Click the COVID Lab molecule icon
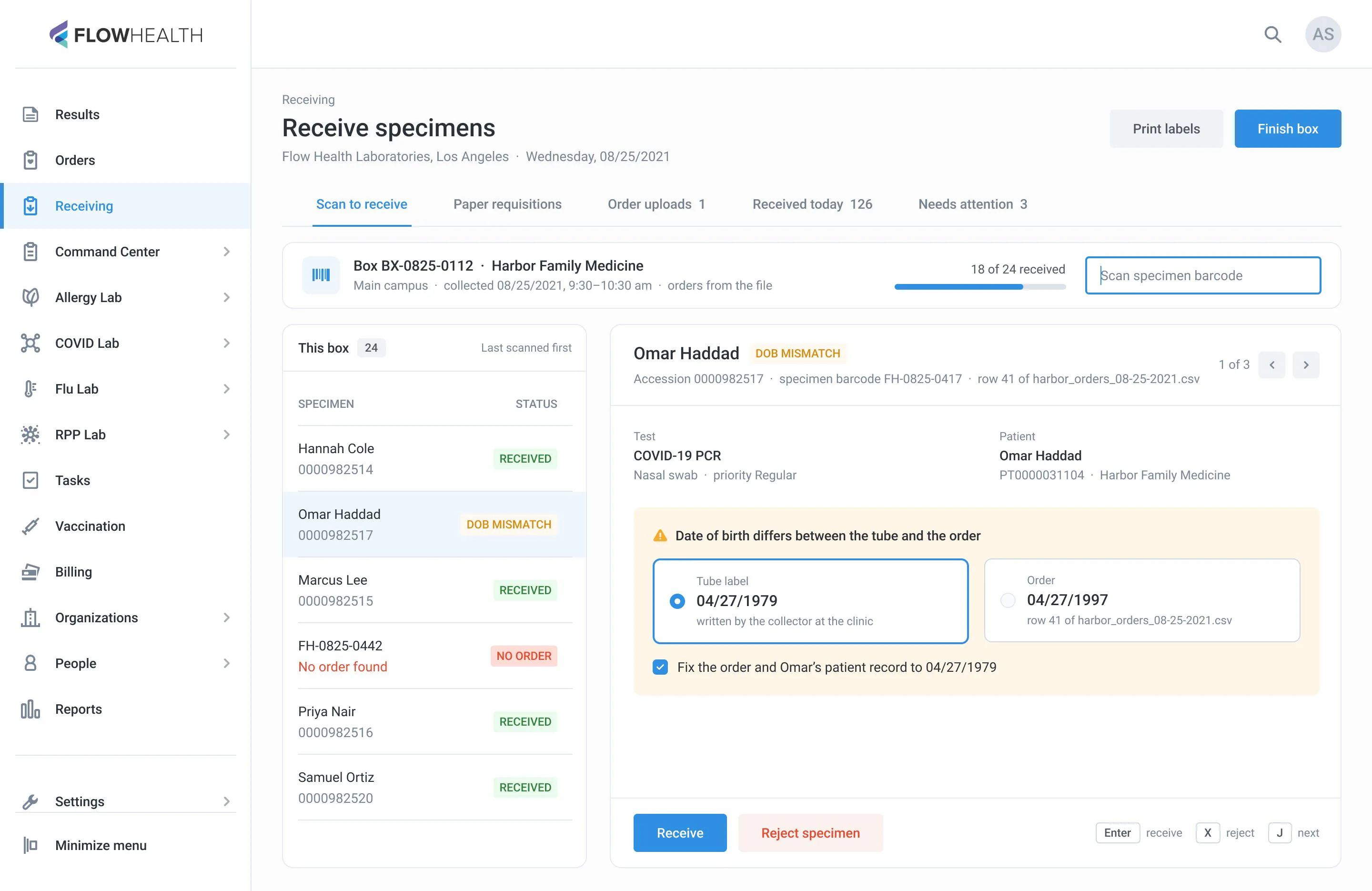 30,343
